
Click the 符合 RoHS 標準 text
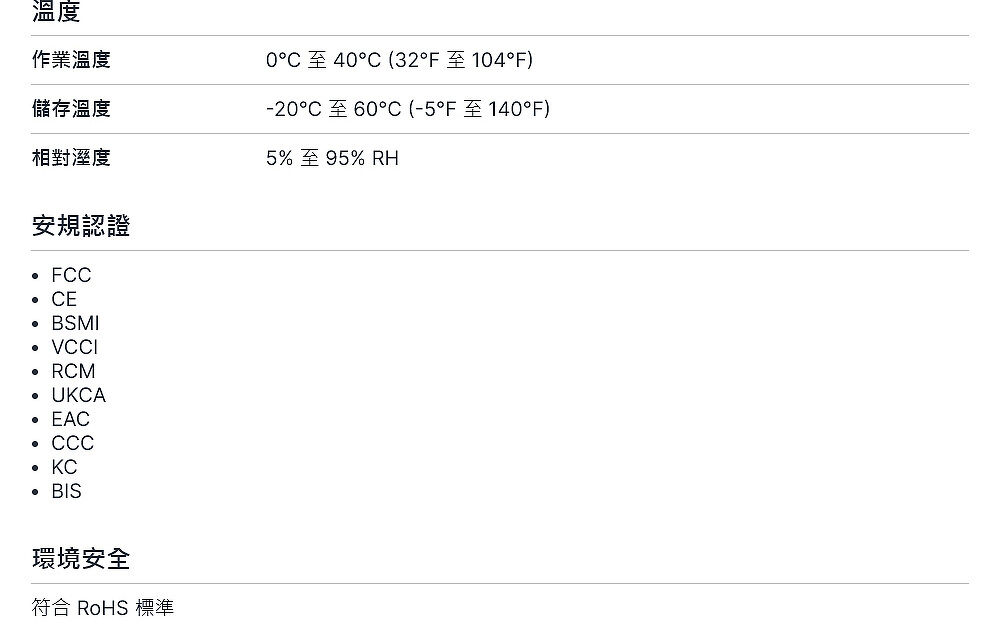(103, 608)
